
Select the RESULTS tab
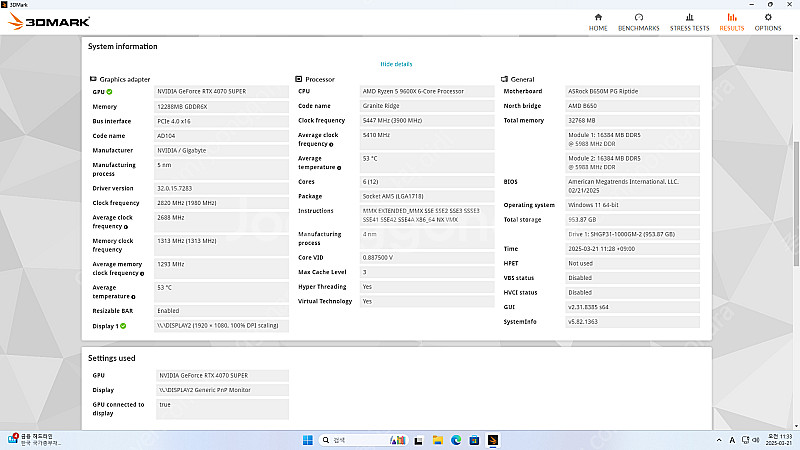[732, 22]
